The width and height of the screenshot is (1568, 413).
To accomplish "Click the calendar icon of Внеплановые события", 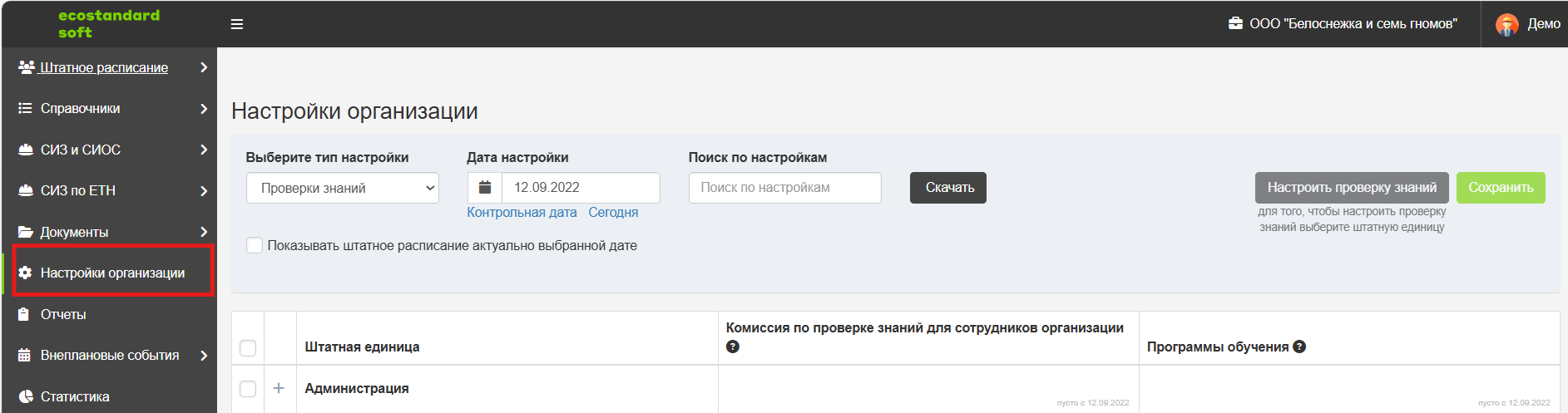I will point(24,355).
